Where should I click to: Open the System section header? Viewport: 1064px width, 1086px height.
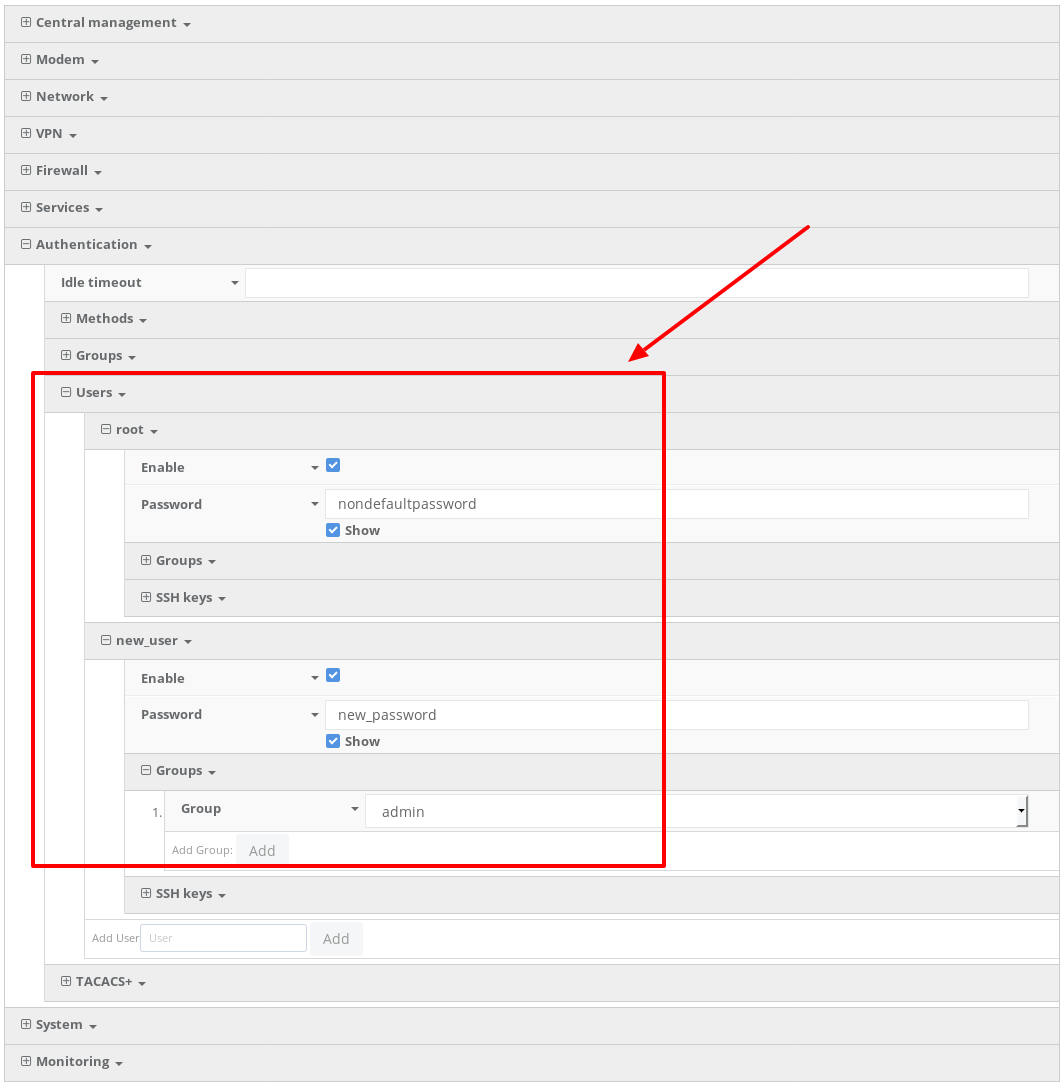[59, 1024]
